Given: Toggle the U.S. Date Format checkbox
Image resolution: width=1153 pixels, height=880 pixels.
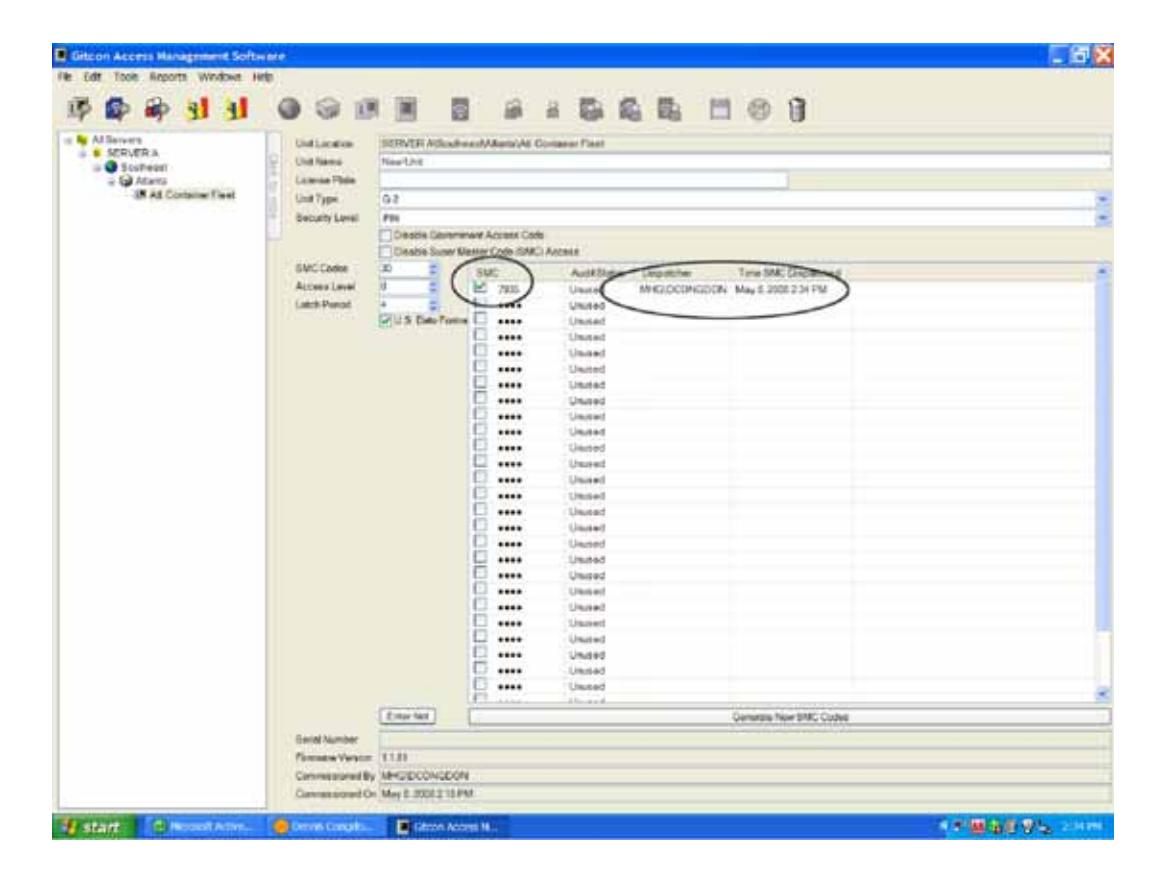Looking at the screenshot, I should coord(385,320).
